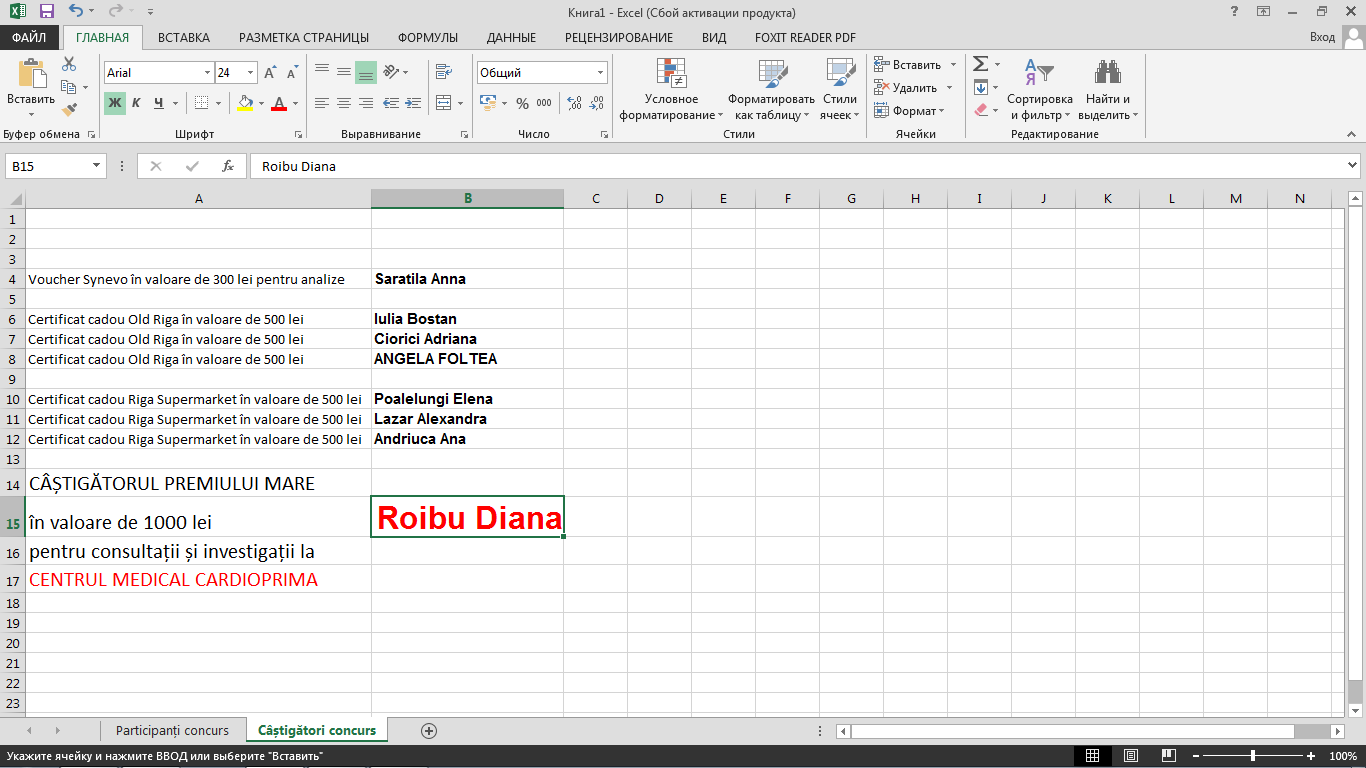Toggle Bold (Ж) formatting

coord(115,102)
